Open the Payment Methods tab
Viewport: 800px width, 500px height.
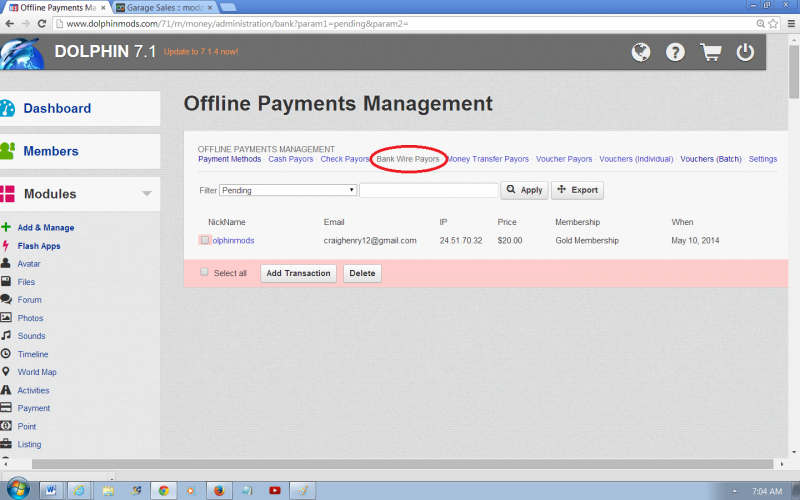(x=230, y=159)
